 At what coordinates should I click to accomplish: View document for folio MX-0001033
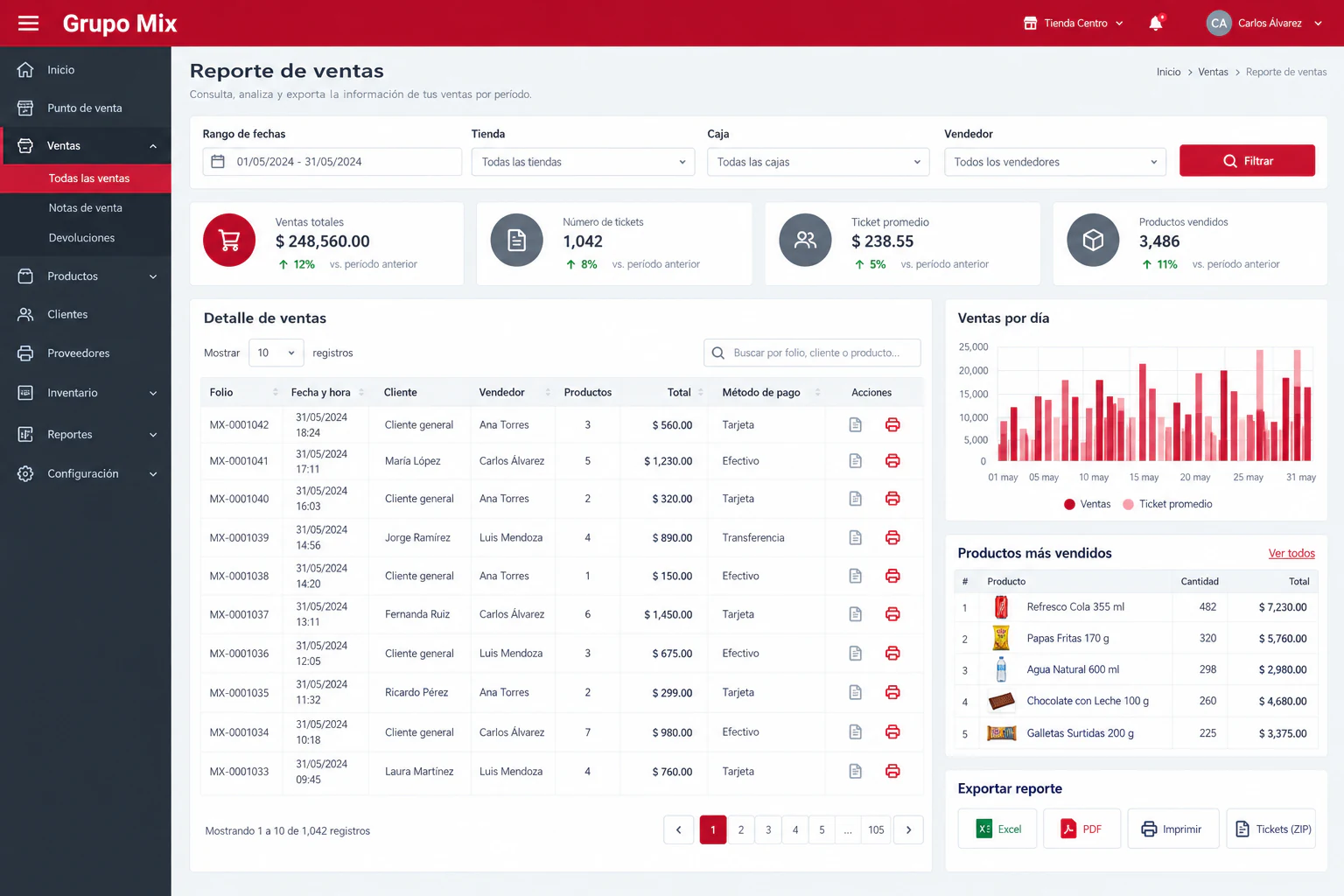[856, 771]
